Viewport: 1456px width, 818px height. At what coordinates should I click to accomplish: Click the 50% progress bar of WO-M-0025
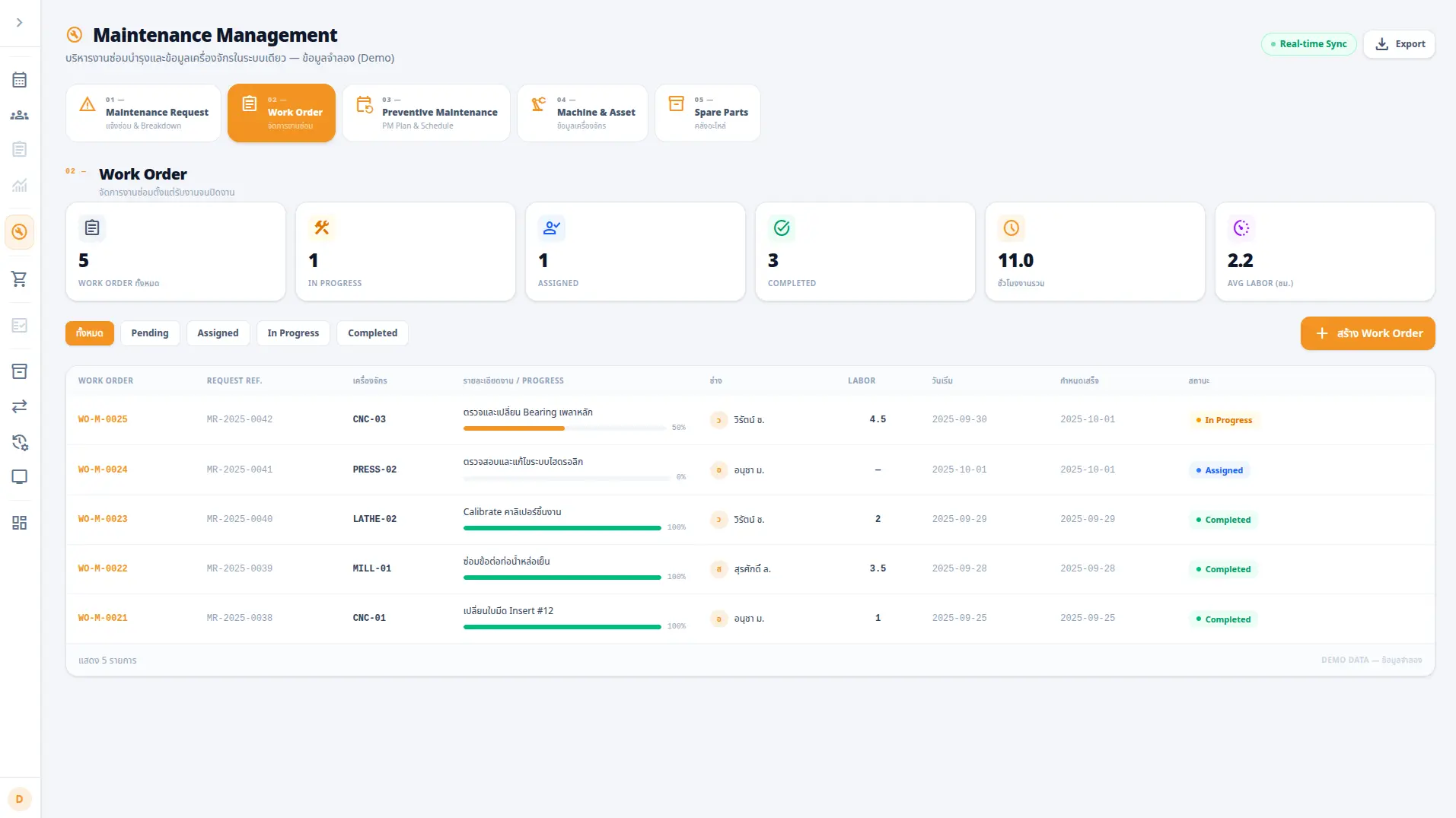point(565,428)
